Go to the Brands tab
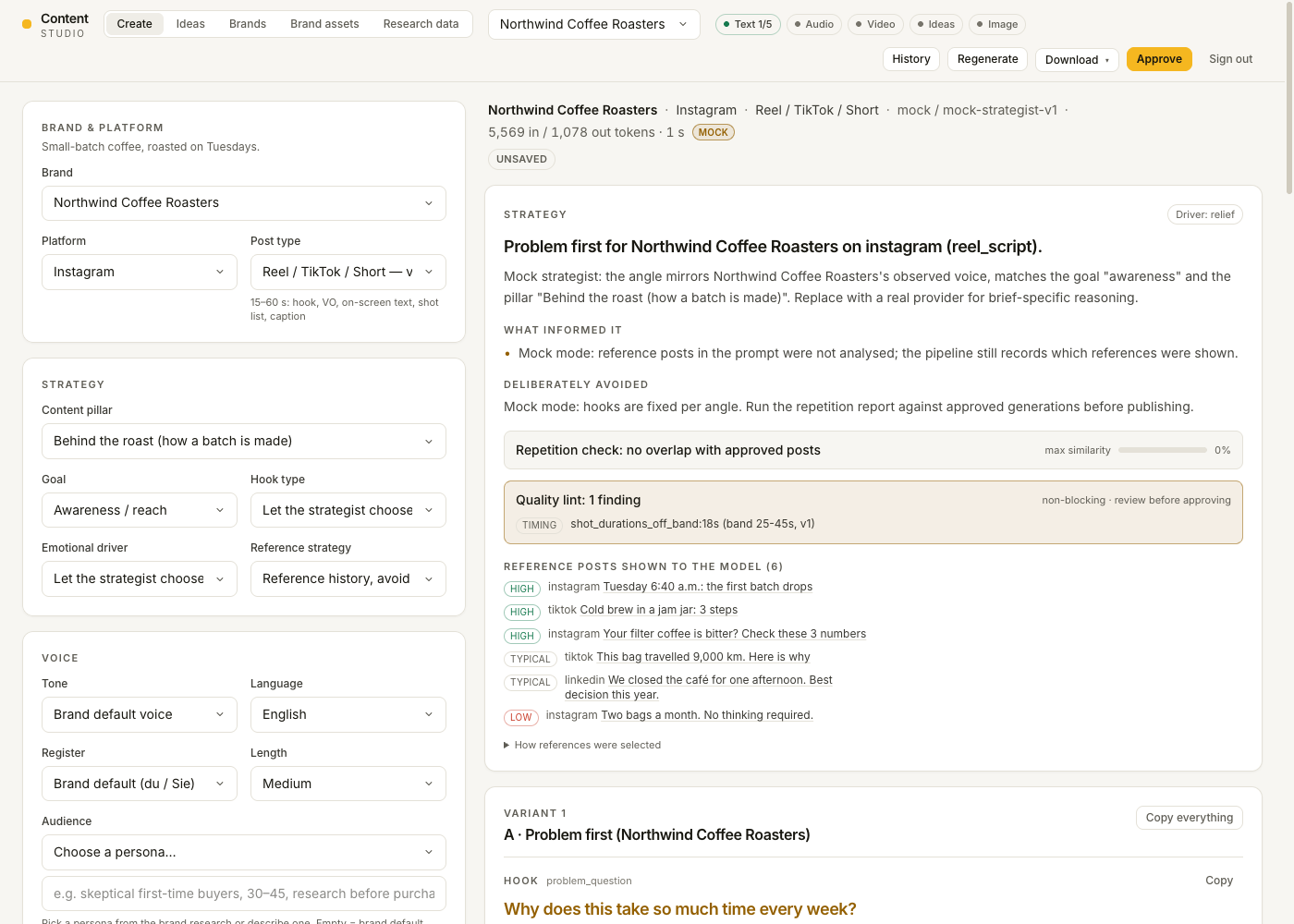This screenshot has height=924, width=1294. click(248, 24)
